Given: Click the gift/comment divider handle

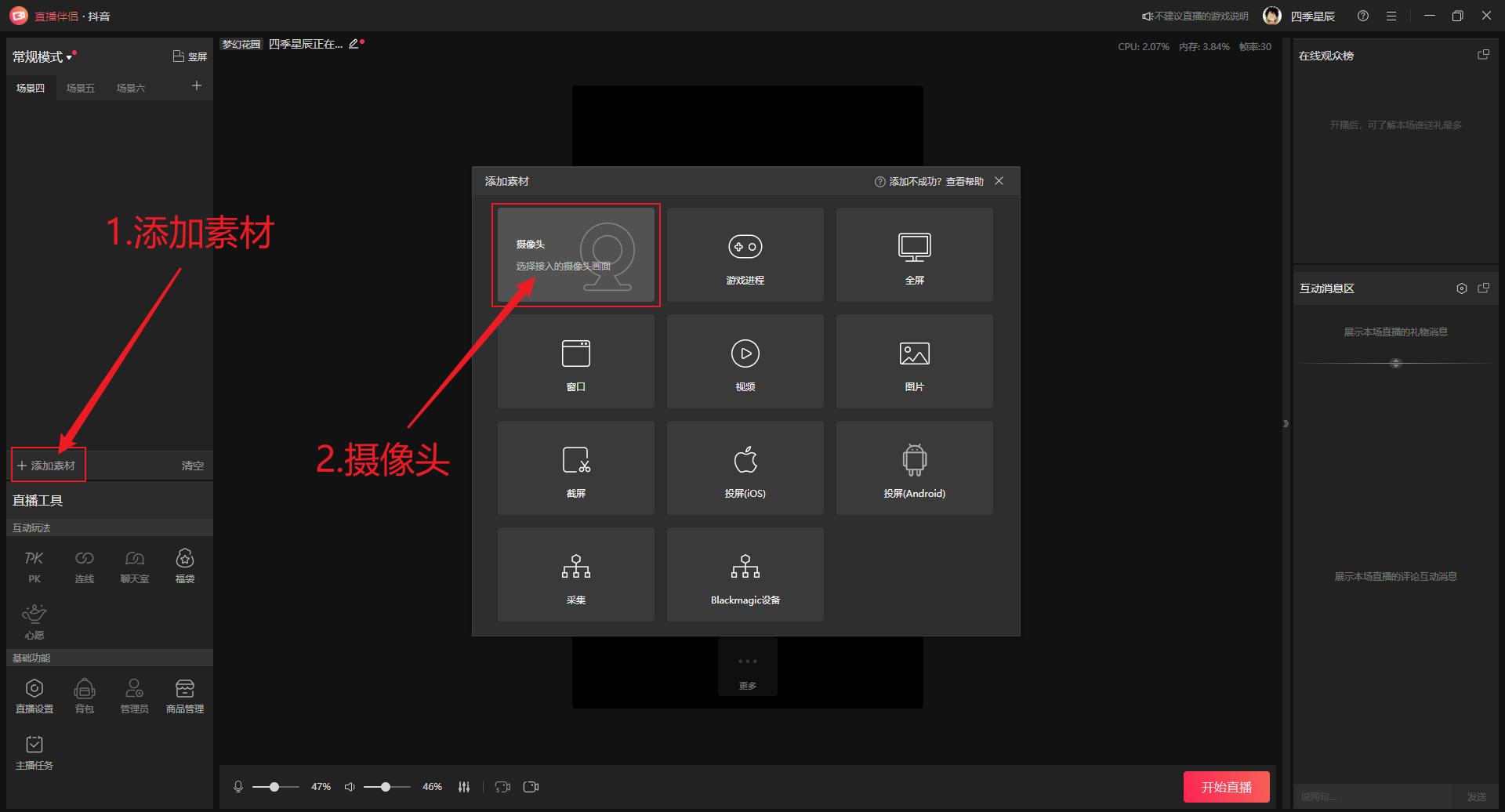Looking at the screenshot, I should 1395,363.
